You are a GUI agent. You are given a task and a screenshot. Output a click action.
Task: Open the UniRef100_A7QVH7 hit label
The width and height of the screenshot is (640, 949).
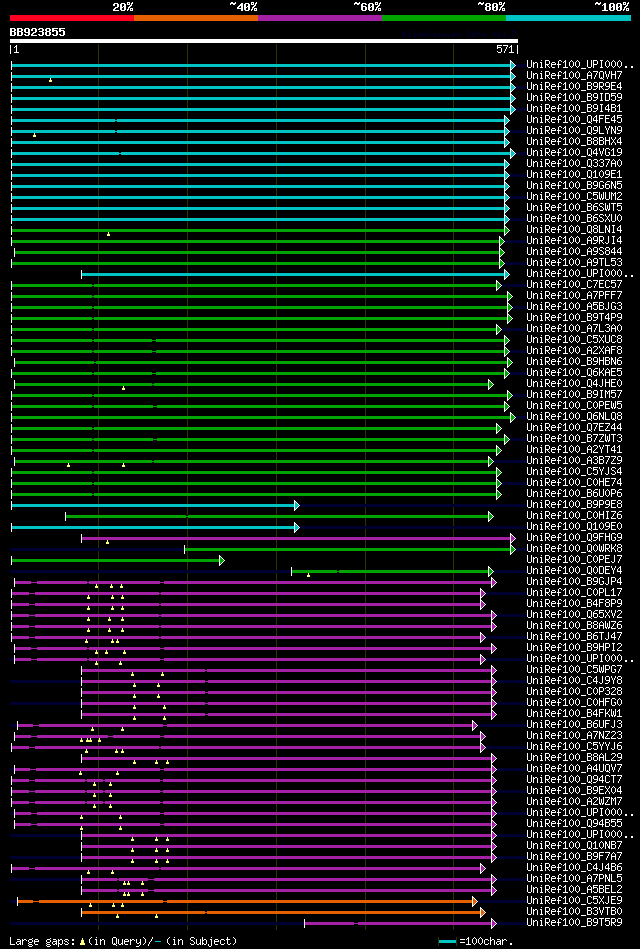pyautogui.click(x=575, y=76)
